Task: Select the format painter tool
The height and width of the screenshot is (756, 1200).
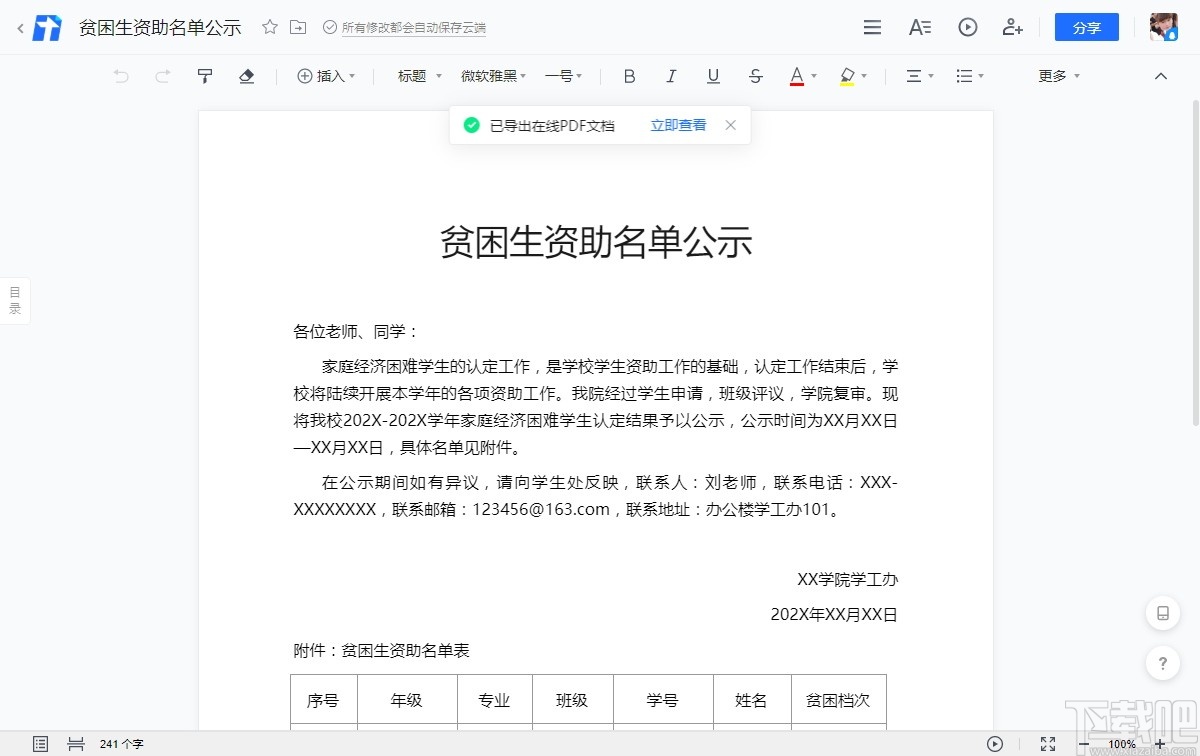Action: tap(204, 75)
